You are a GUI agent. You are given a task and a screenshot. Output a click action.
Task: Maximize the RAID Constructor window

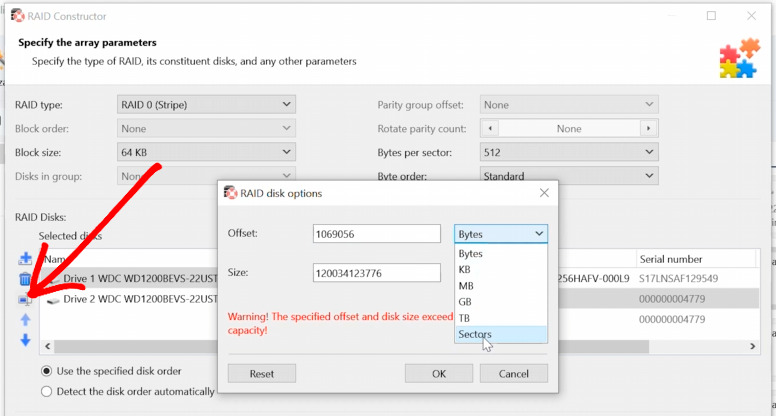coord(711,16)
